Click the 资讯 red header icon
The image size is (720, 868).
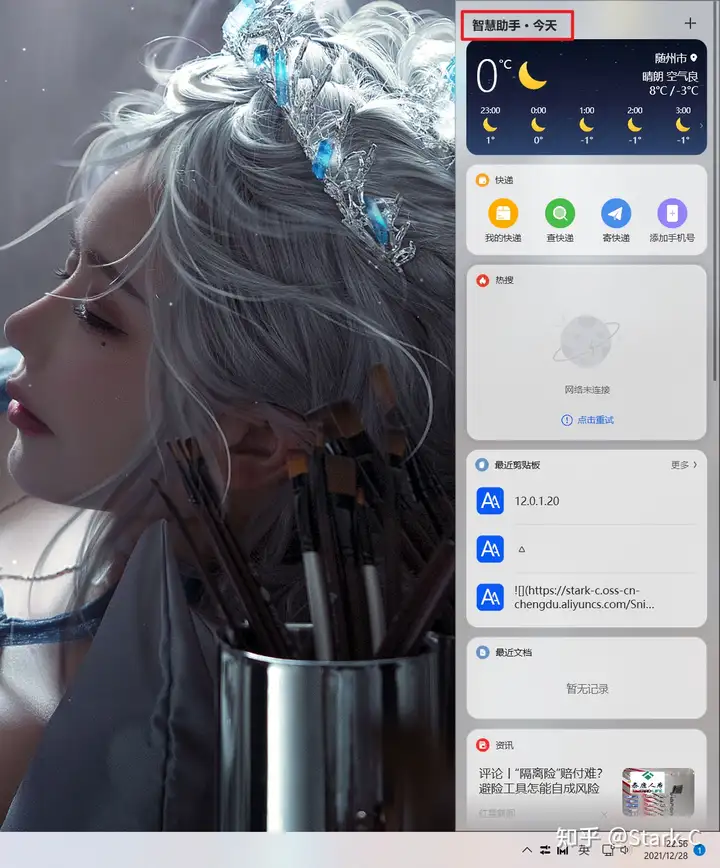click(483, 745)
